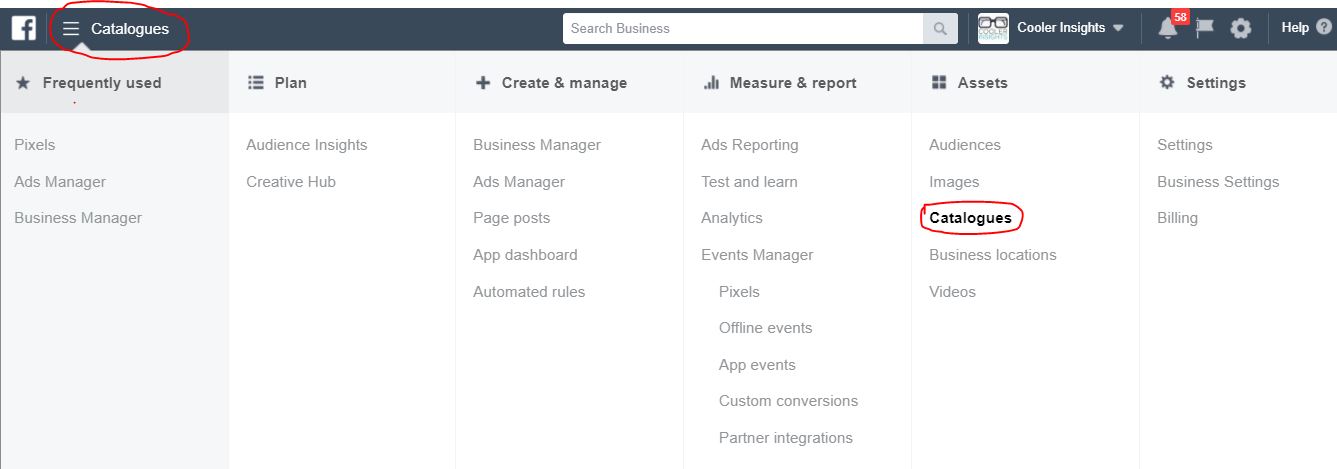Open Audience Insights under Plan

(307, 145)
